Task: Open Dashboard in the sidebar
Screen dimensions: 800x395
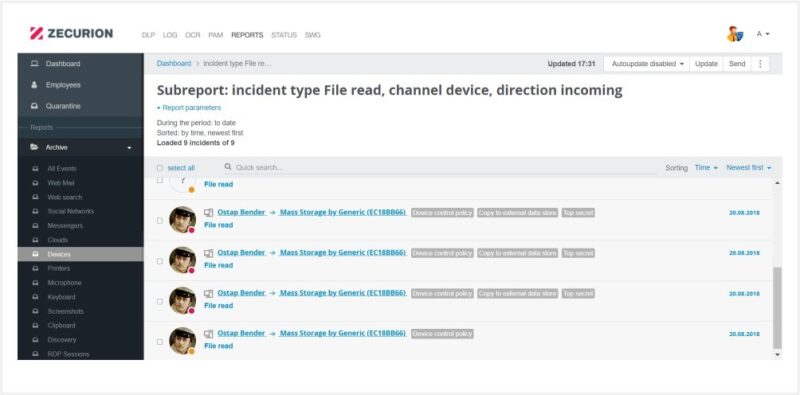Action: [x=81, y=64]
